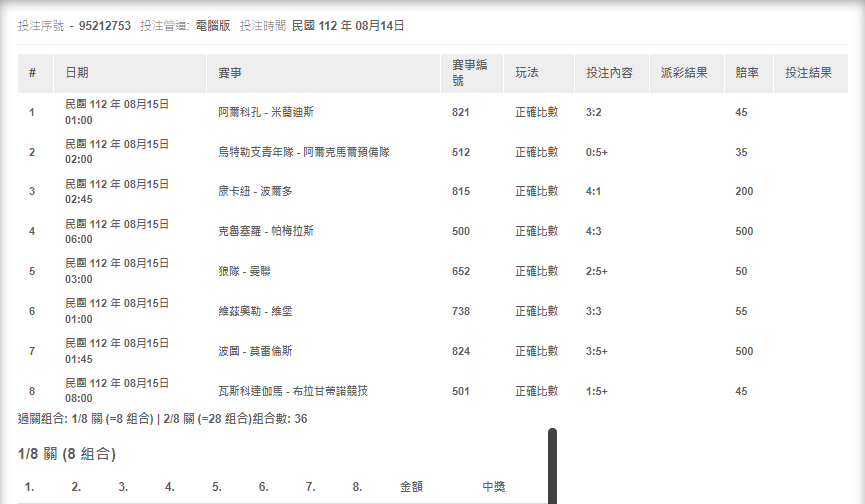Click odds value 35 in row 2
The height and width of the screenshot is (504, 865).
click(x=741, y=152)
